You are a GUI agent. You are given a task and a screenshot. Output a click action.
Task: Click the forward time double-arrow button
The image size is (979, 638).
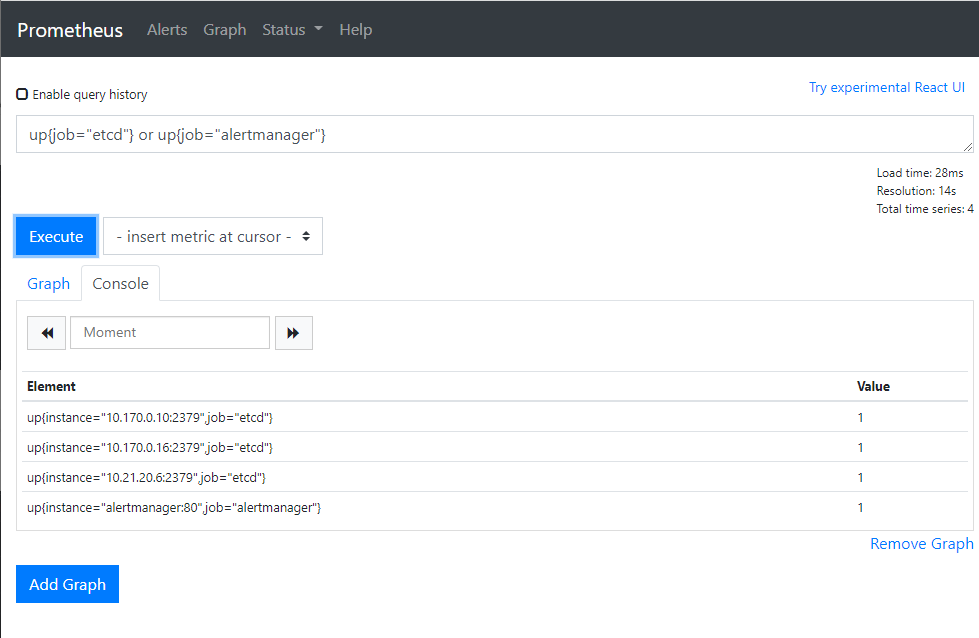pos(293,333)
